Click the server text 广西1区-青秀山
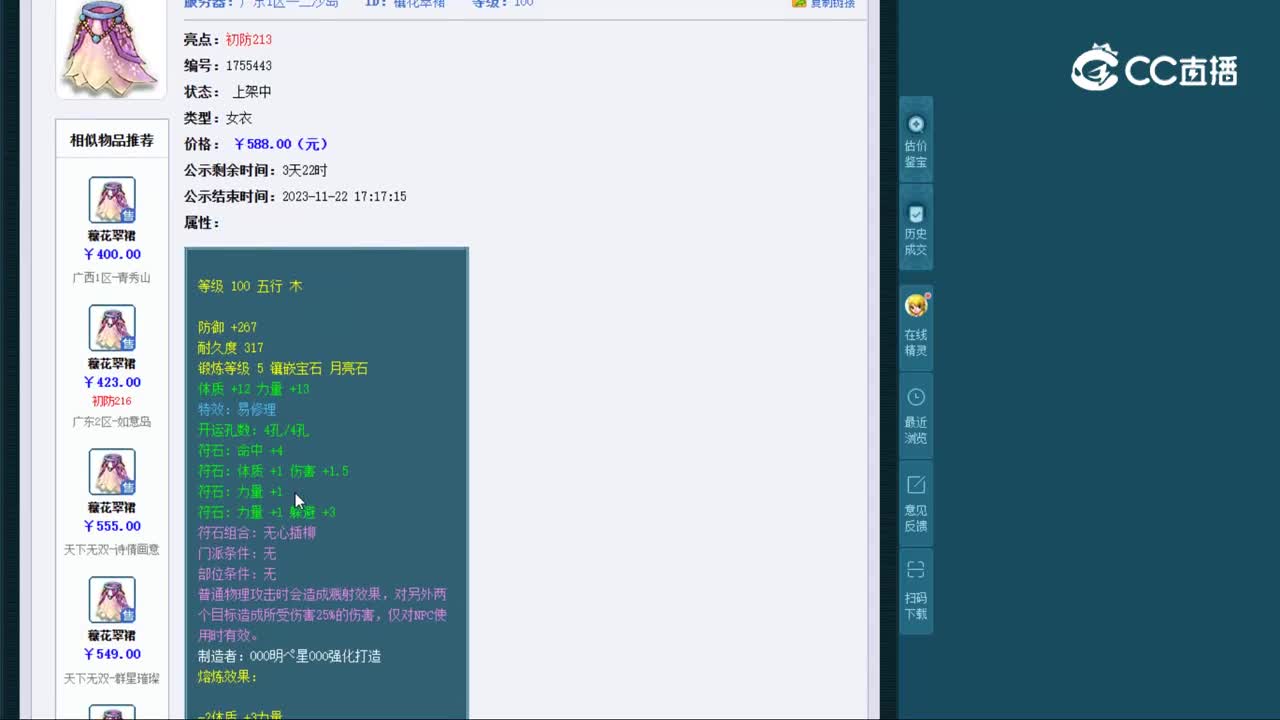 click(x=112, y=278)
